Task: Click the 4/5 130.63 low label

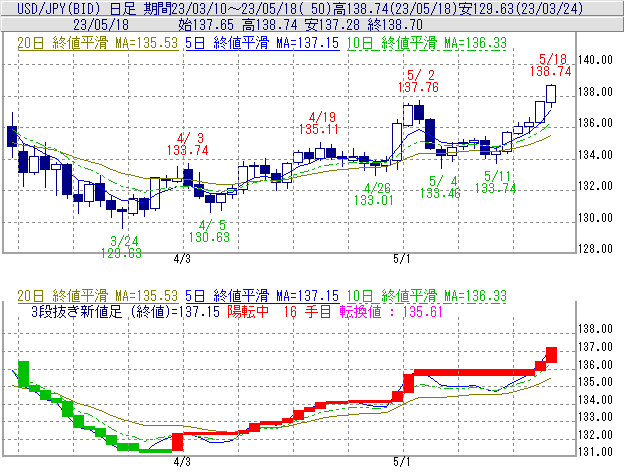Action: point(209,231)
